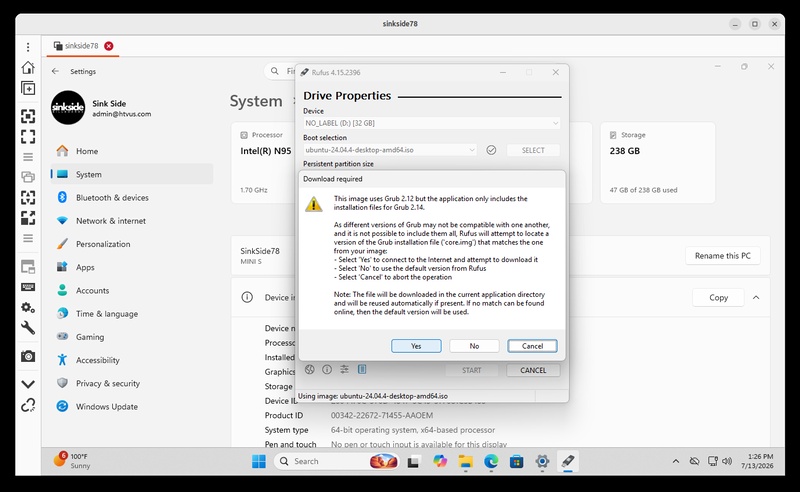Open File Explorer from the taskbar
This screenshot has height=492, width=800.
point(465,461)
